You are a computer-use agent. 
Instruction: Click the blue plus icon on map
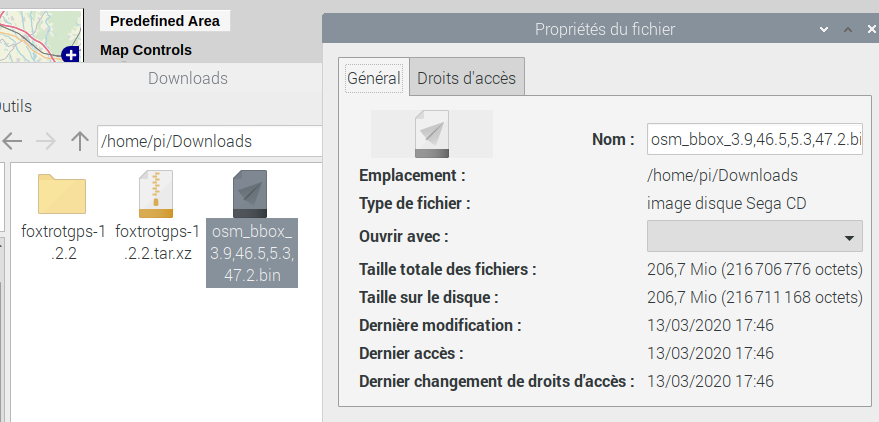point(70,55)
